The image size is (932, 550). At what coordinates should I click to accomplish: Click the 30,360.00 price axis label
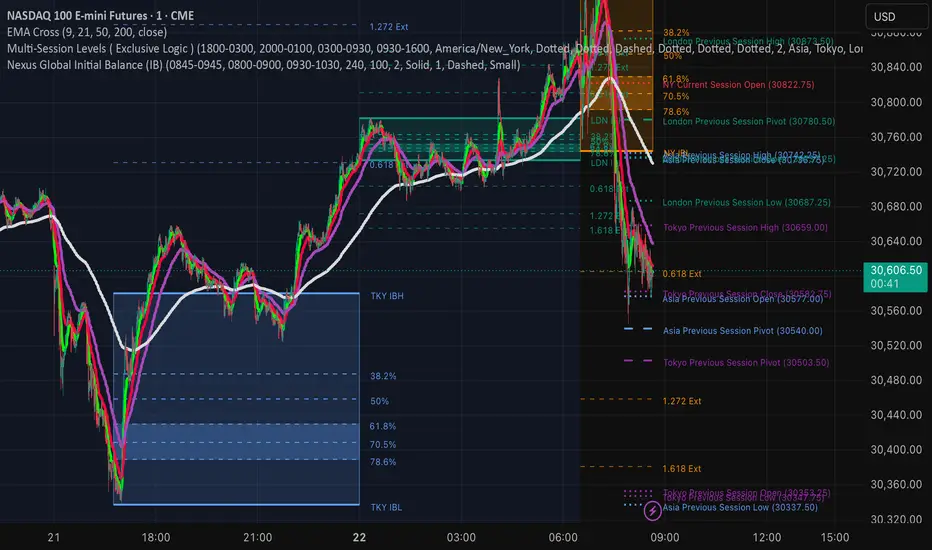(896, 485)
